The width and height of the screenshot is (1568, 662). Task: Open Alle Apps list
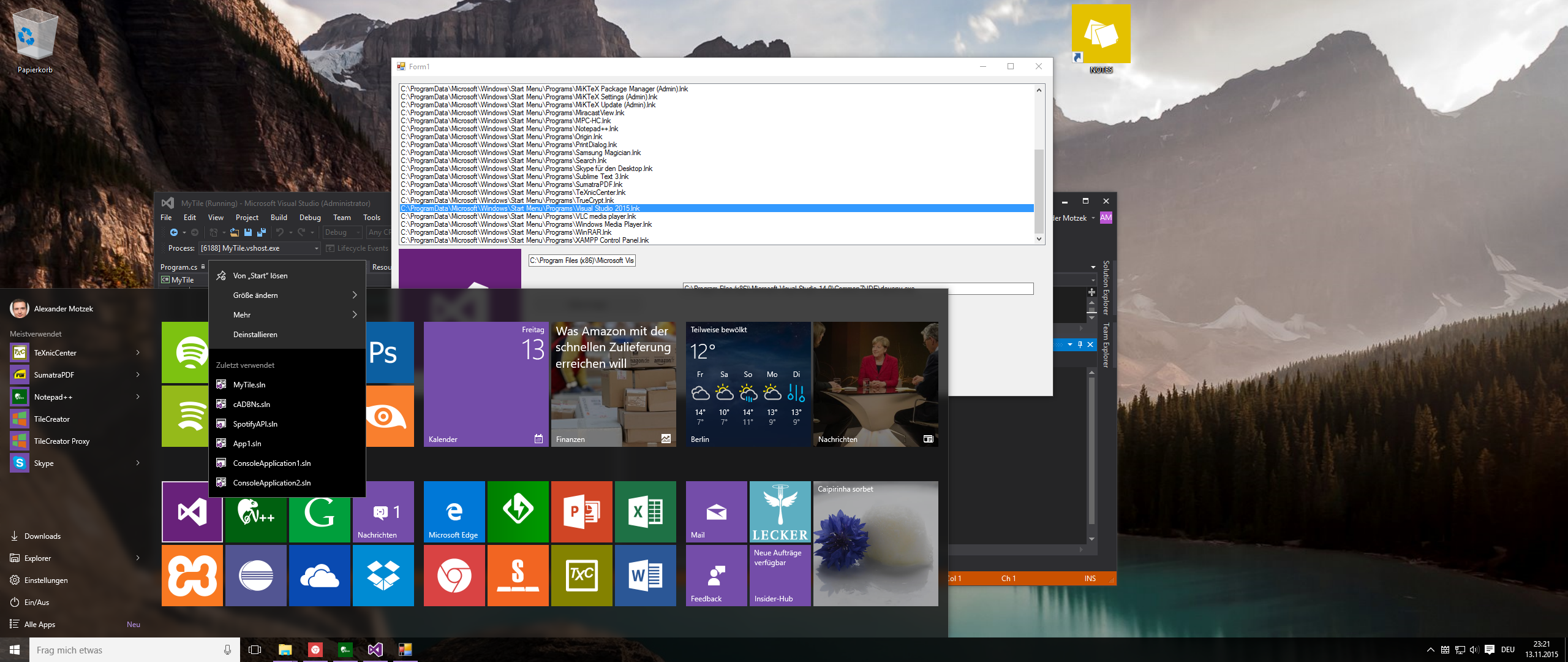pos(40,625)
